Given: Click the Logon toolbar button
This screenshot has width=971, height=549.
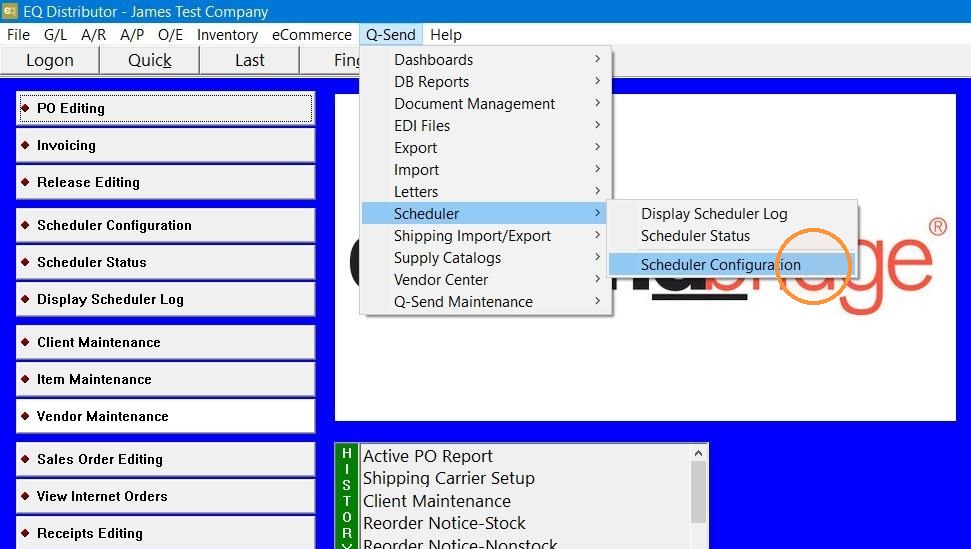Looking at the screenshot, I should pos(50,60).
